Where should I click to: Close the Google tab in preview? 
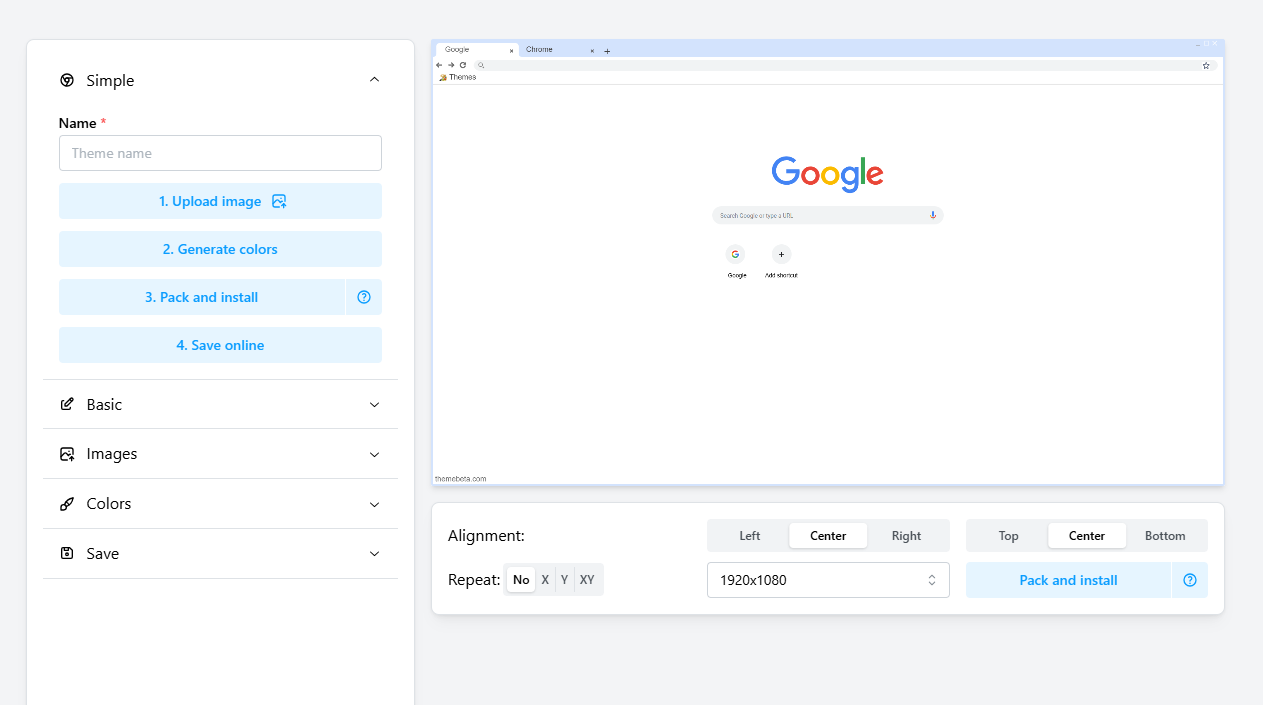click(511, 51)
